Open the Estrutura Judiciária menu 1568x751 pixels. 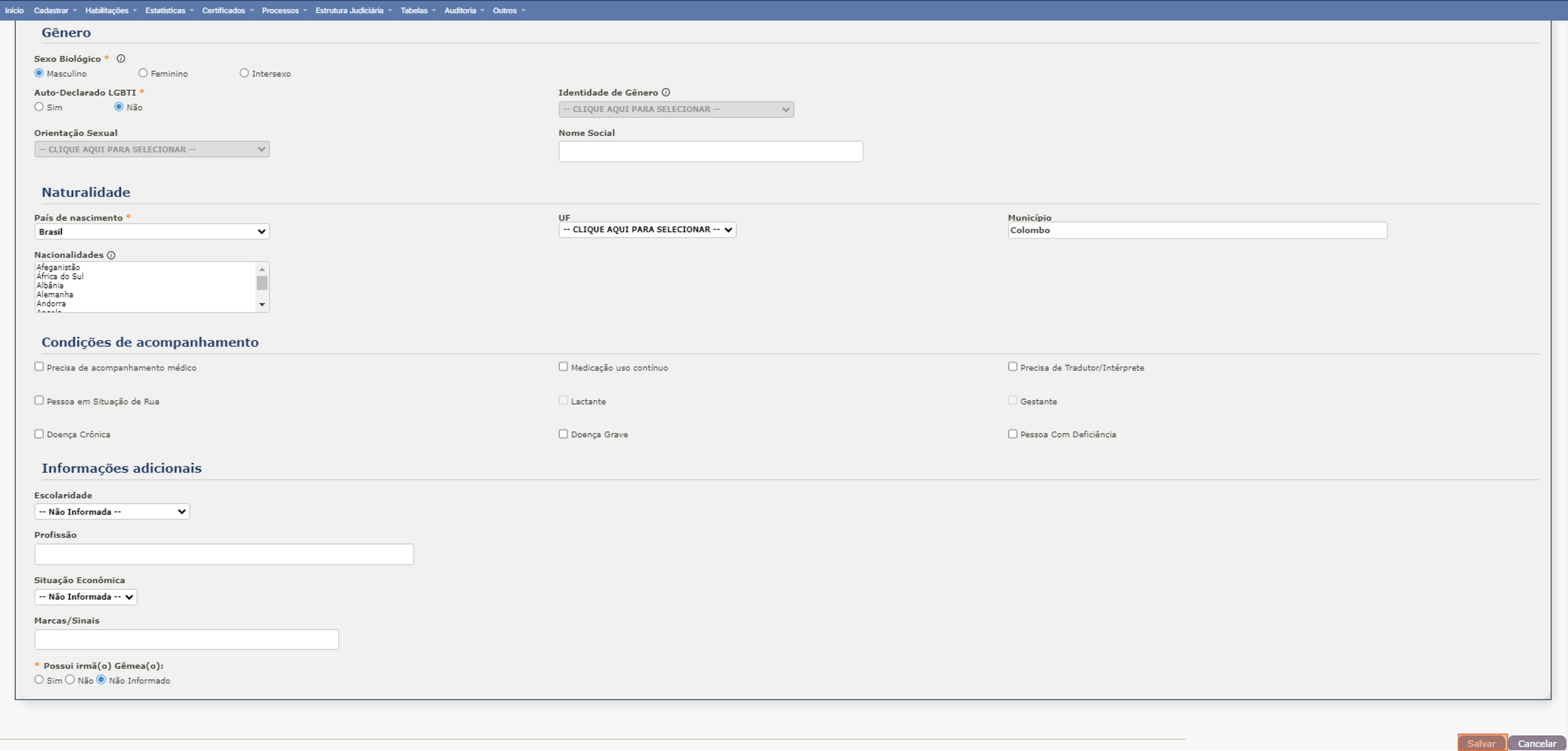[354, 10]
